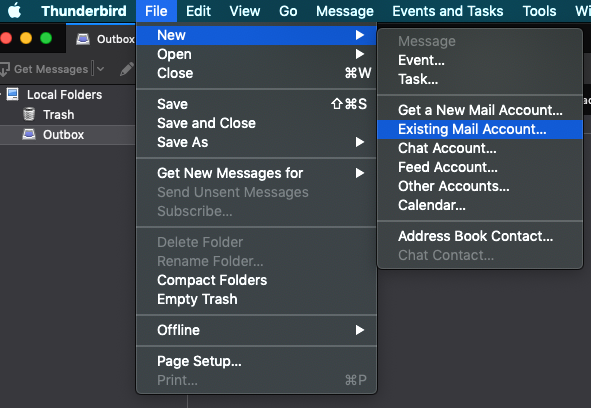
Task: Select Trash folder in folder tree
Action: point(58,115)
